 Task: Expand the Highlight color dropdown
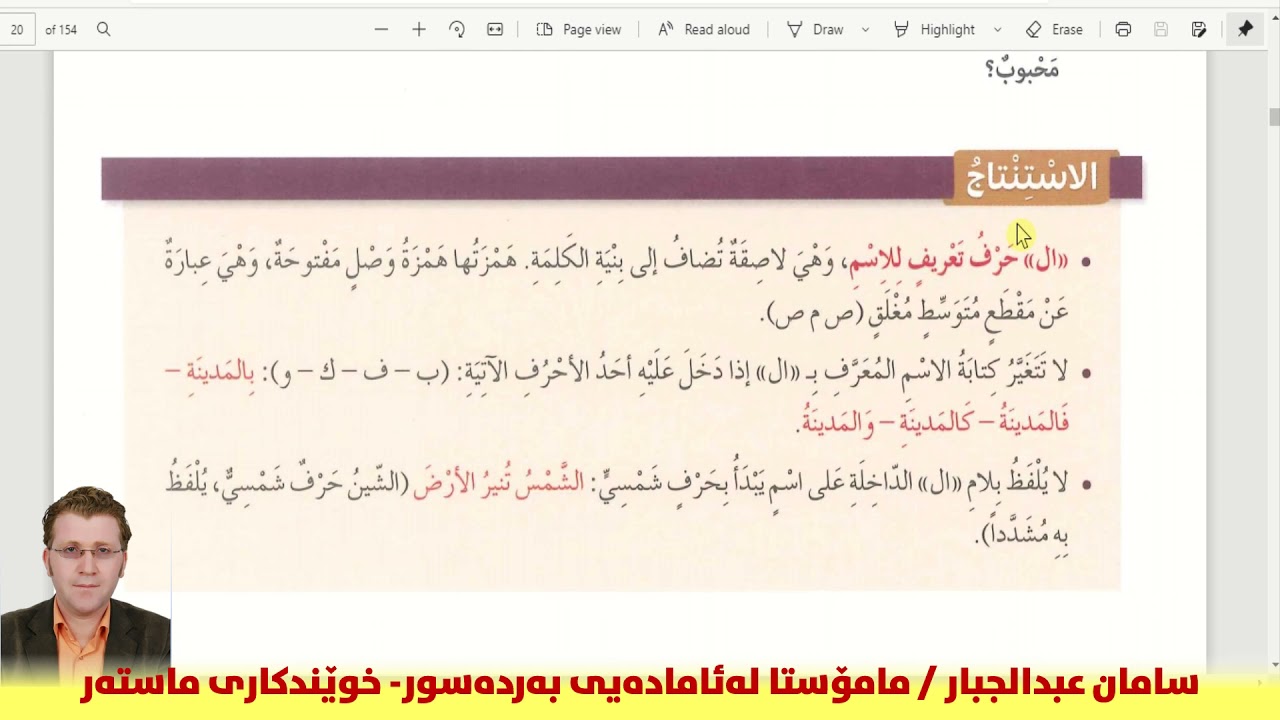click(997, 30)
